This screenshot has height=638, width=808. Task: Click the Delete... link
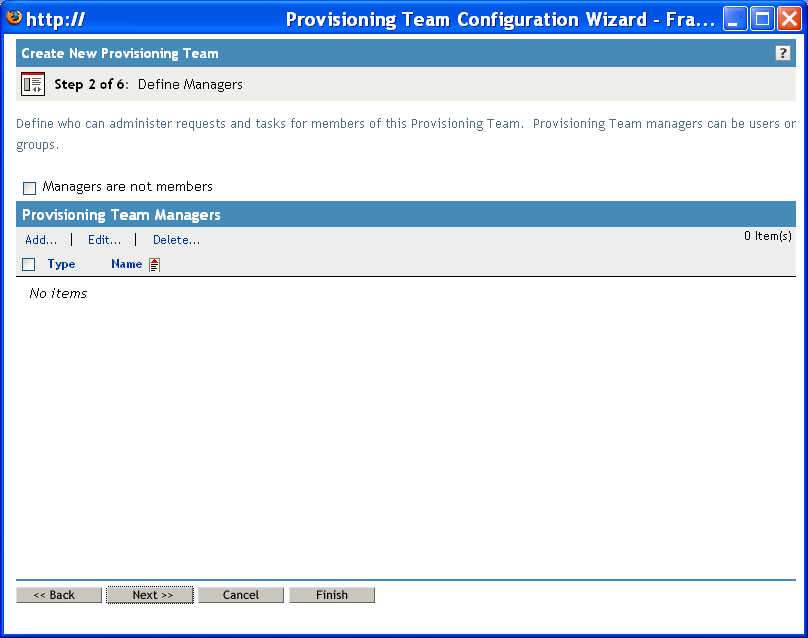(176, 240)
